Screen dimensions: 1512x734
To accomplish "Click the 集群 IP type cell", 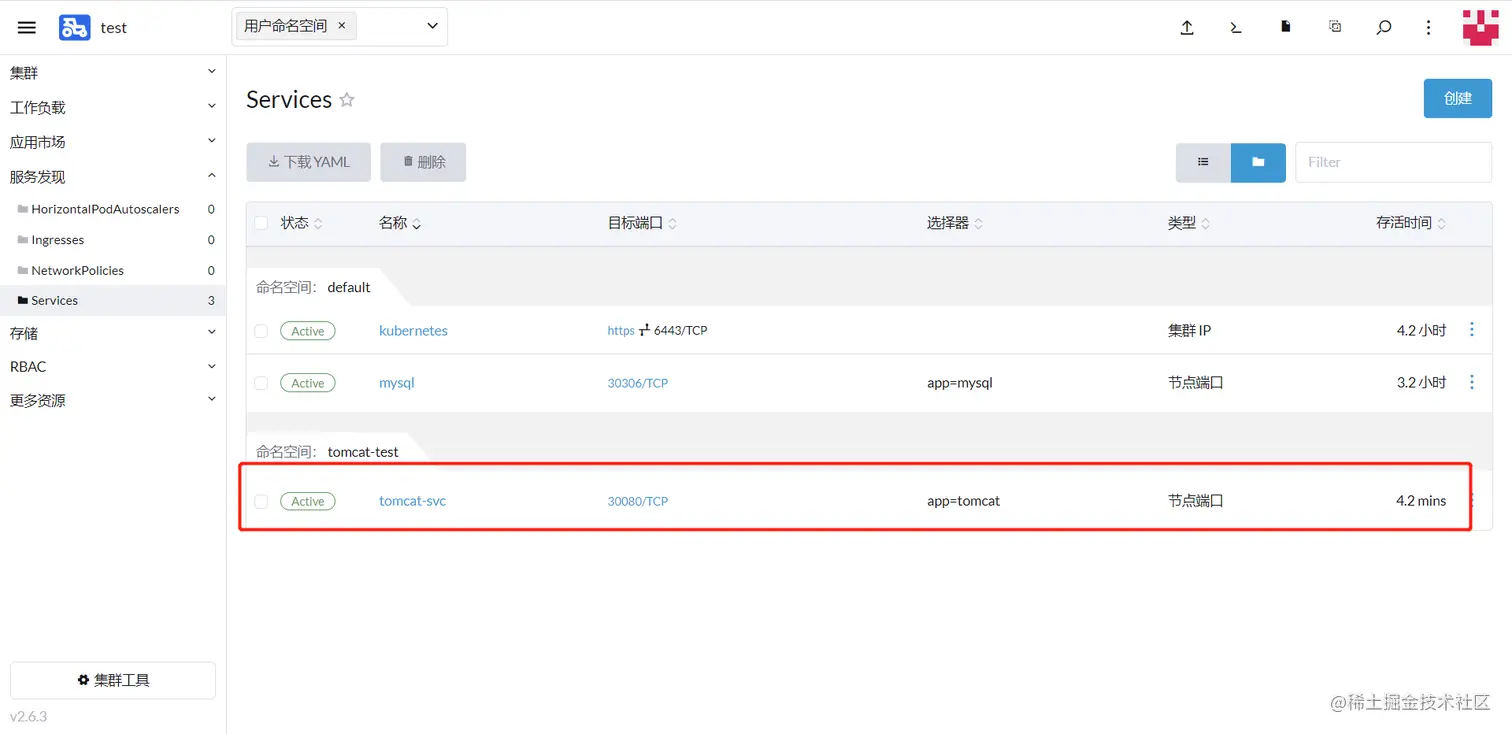I will (1189, 331).
